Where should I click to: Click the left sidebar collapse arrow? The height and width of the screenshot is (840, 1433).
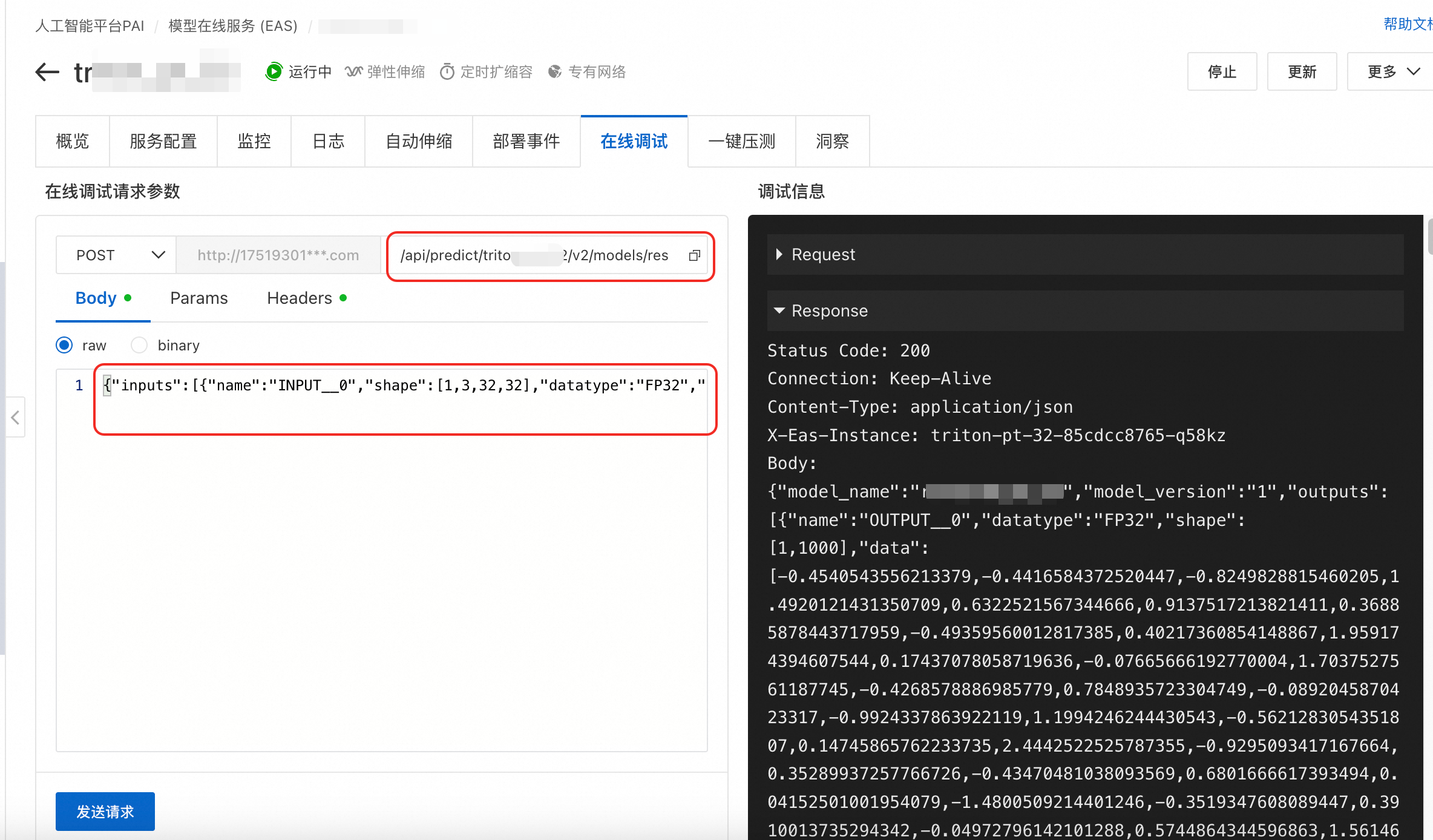pyautogui.click(x=16, y=417)
